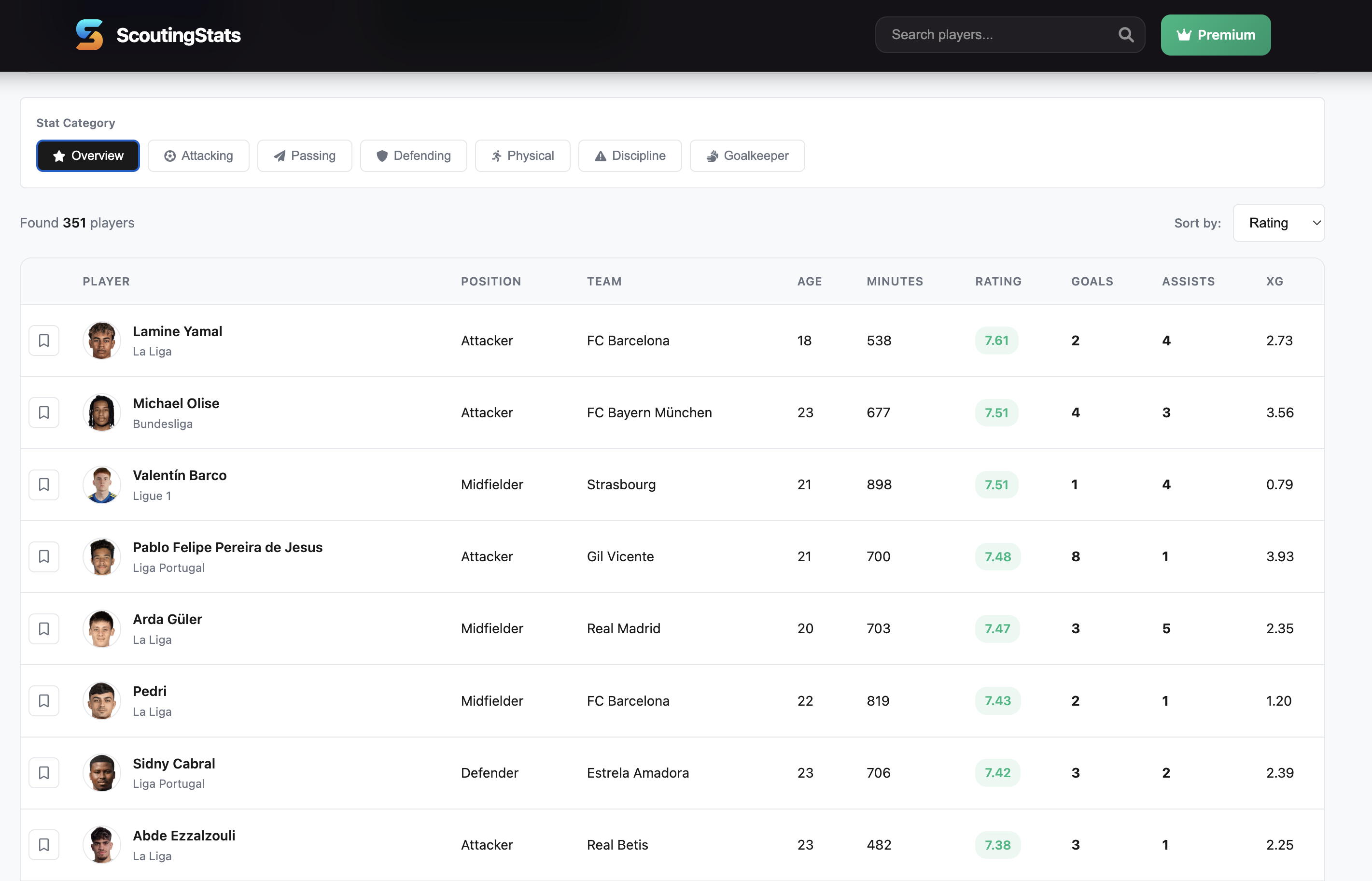The width and height of the screenshot is (1372, 881).
Task: Select the Discipline warning icon
Action: [x=600, y=156]
